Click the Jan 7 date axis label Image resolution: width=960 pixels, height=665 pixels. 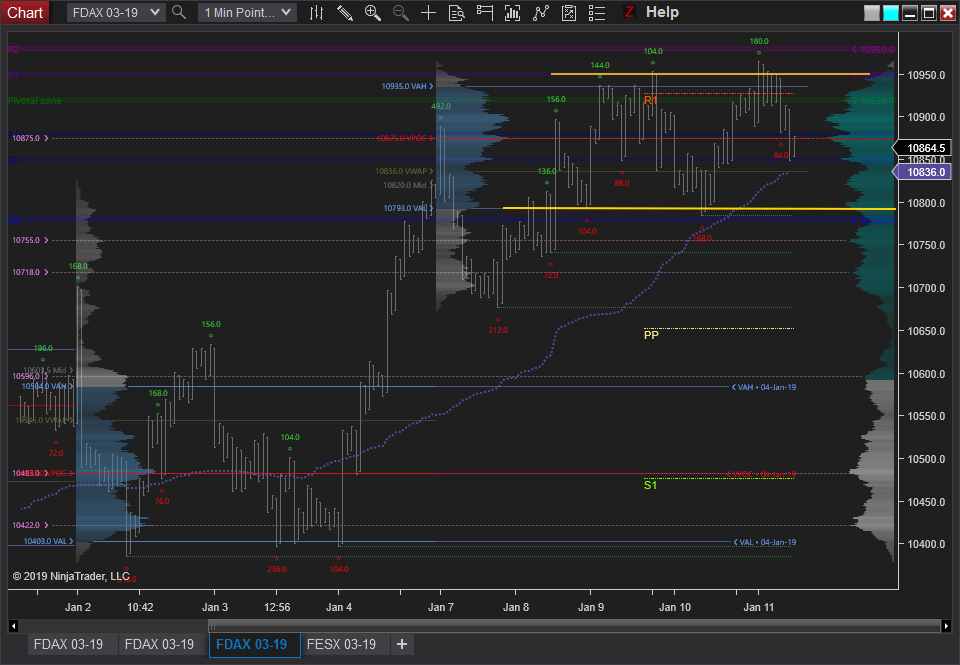[440, 607]
